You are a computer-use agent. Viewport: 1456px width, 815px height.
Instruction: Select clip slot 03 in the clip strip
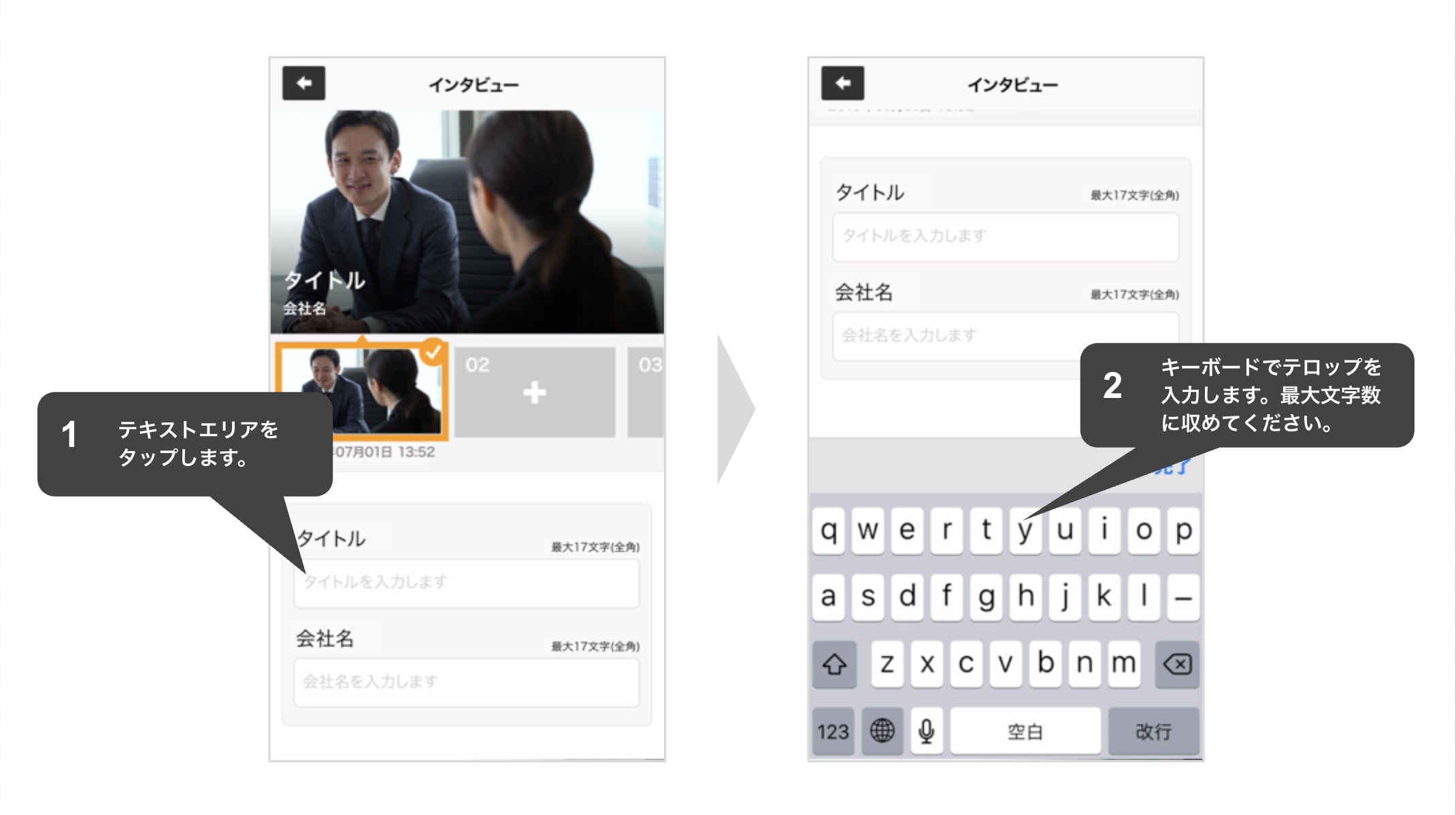[645, 391]
